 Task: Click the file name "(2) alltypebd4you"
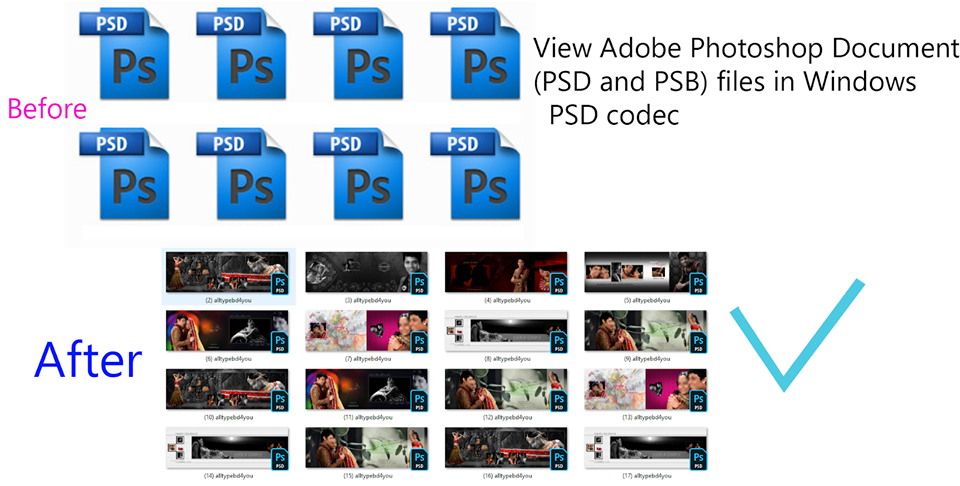pos(229,301)
